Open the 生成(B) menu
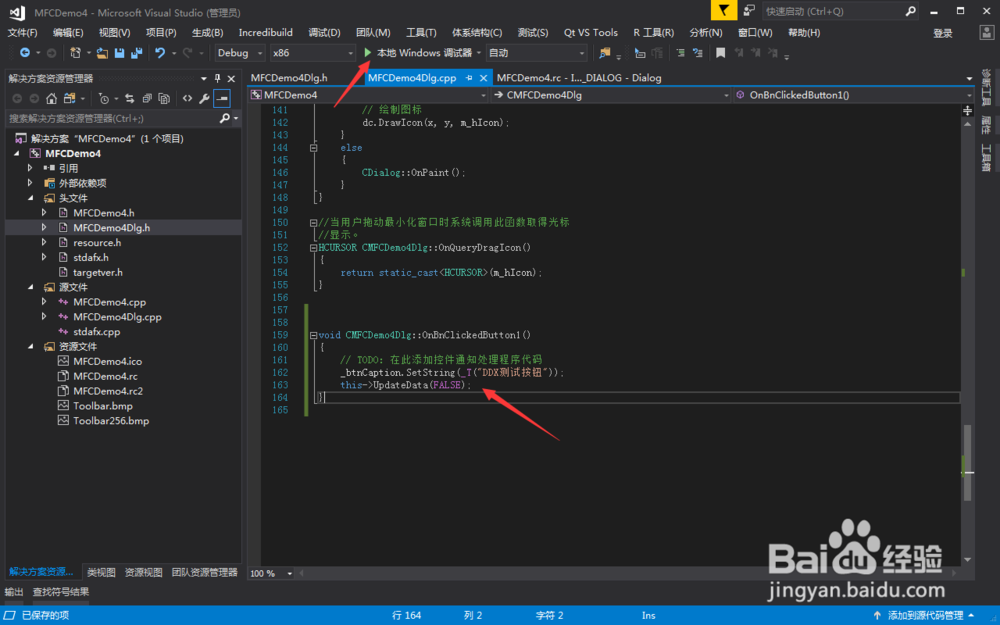The width and height of the screenshot is (1000, 625). pos(207,33)
